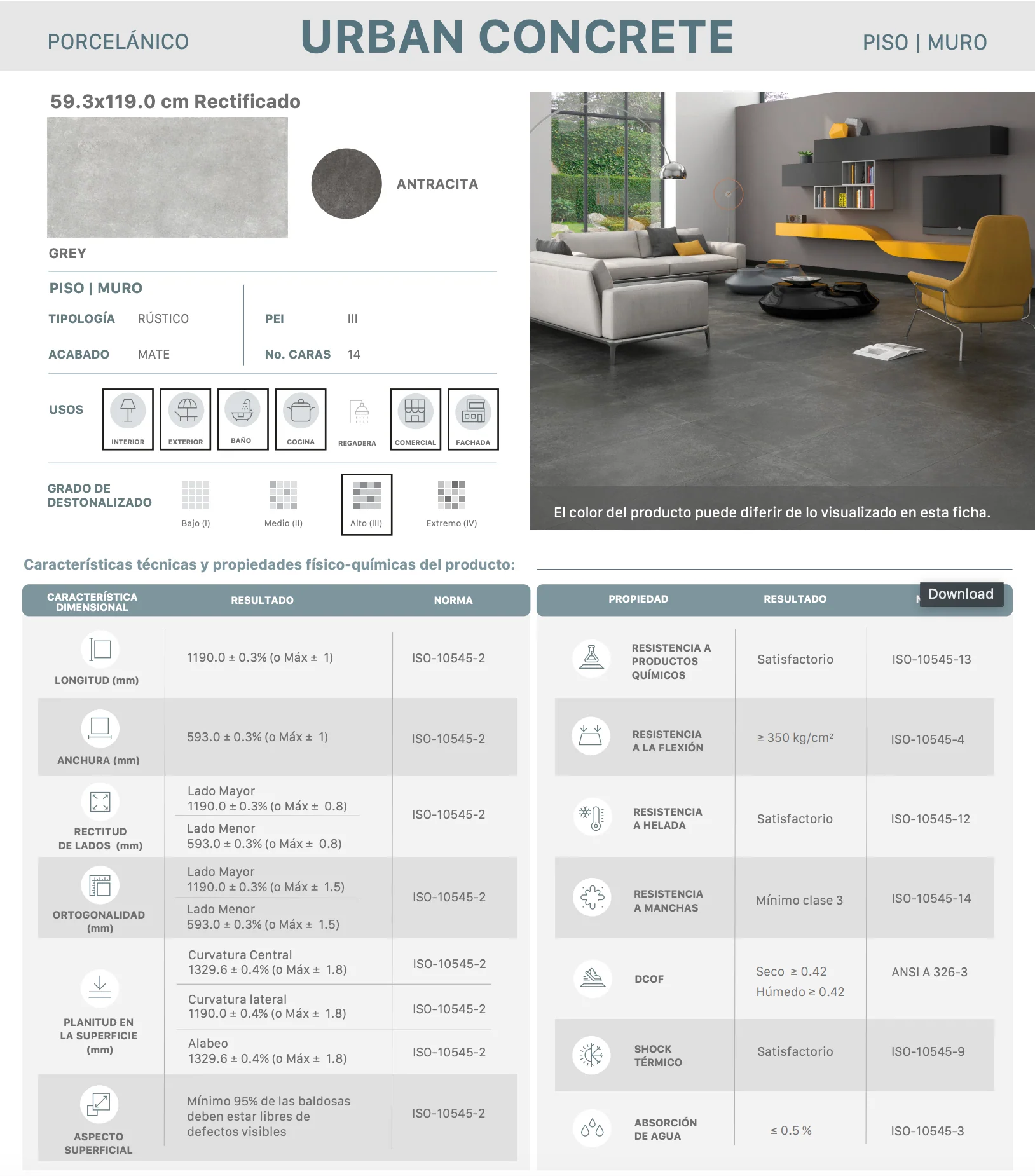Click the Resistencia a Helada thermometer icon
This screenshot has height=1176, width=1035.
coord(592,817)
